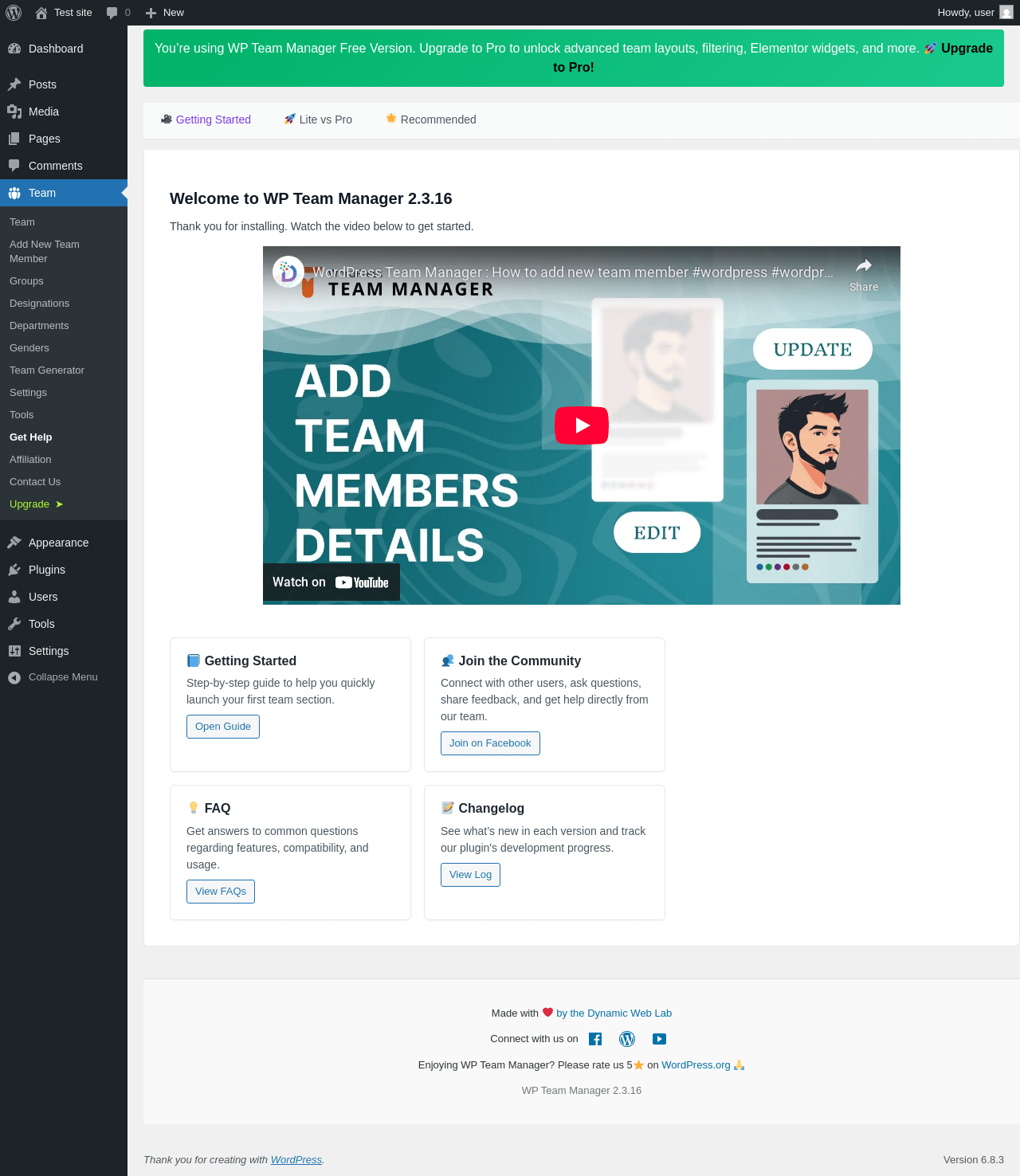This screenshot has width=1020, height=1176.
Task: Click the View FAQs button
Action: [x=221, y=892]
